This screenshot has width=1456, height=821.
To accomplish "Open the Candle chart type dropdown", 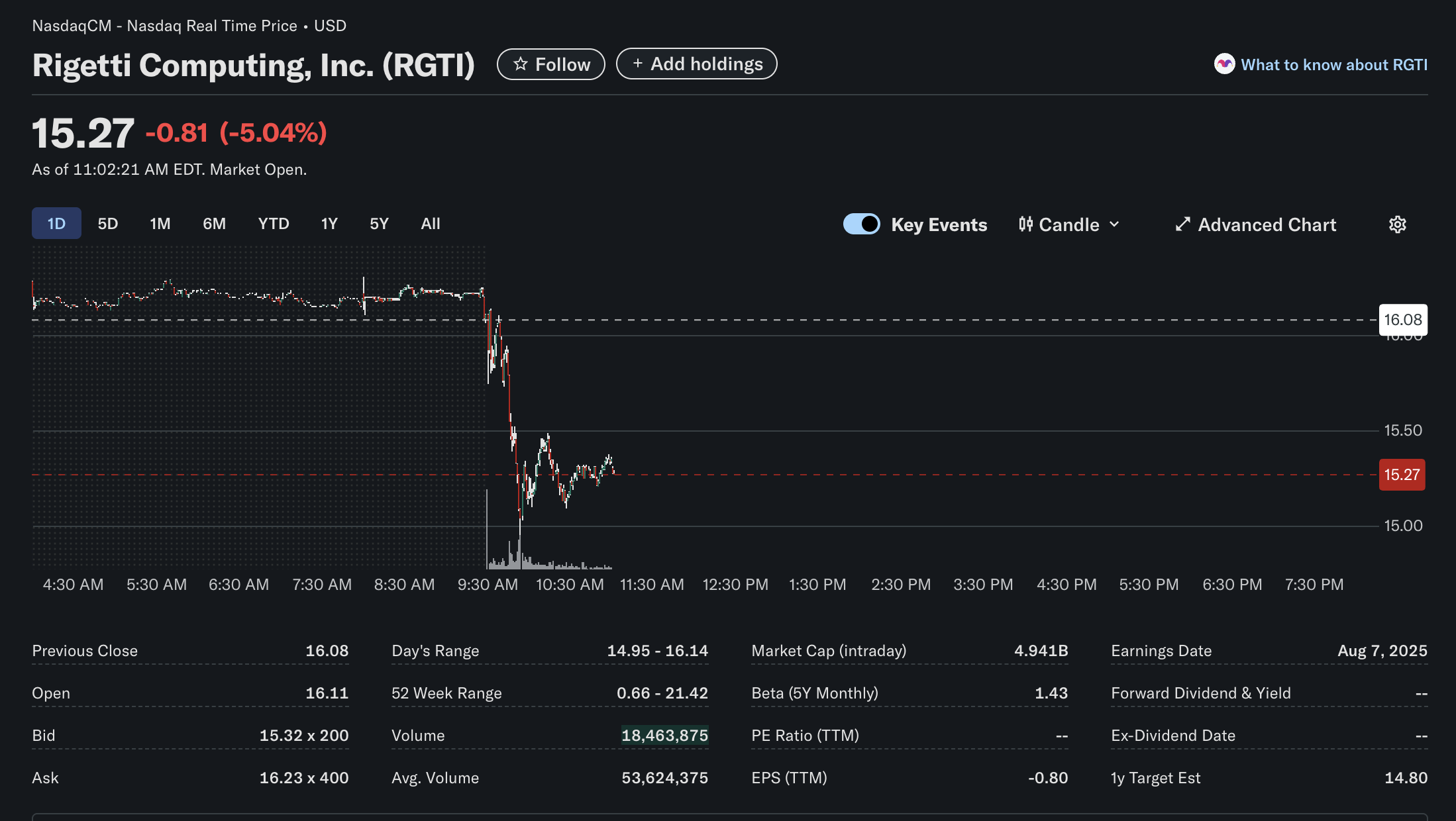I will click(x=1069, y=224).
